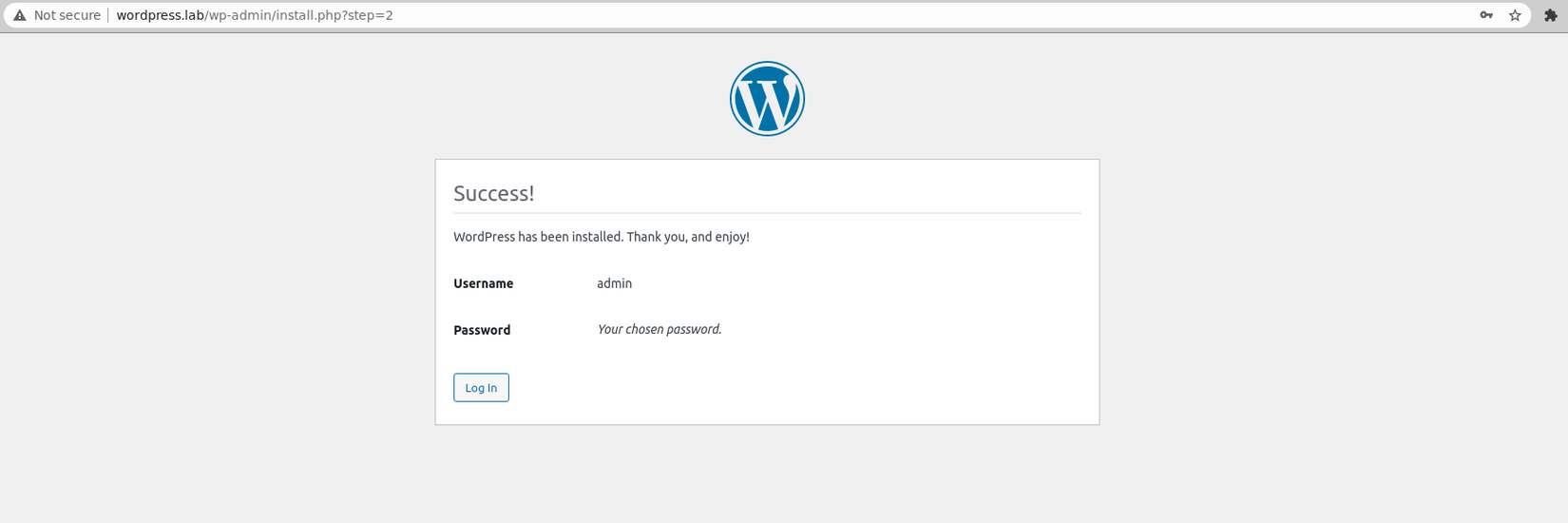Open the Extensions puzzle piece icon
The height and width of the screenshot is (523, 1568).
pyautogui.click(x=1551, y=15)
